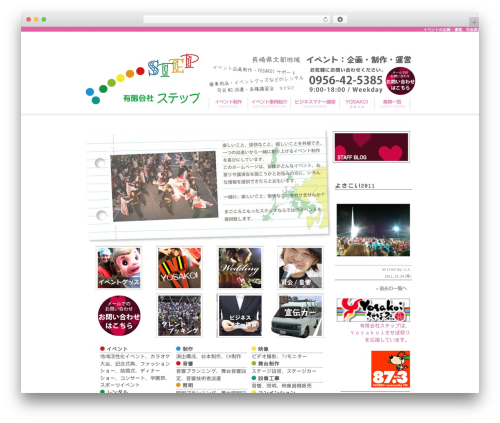Screen dimensions: 500x423
Task: Click the 映像 heading with yellow dot
Action: coord(260,349)
